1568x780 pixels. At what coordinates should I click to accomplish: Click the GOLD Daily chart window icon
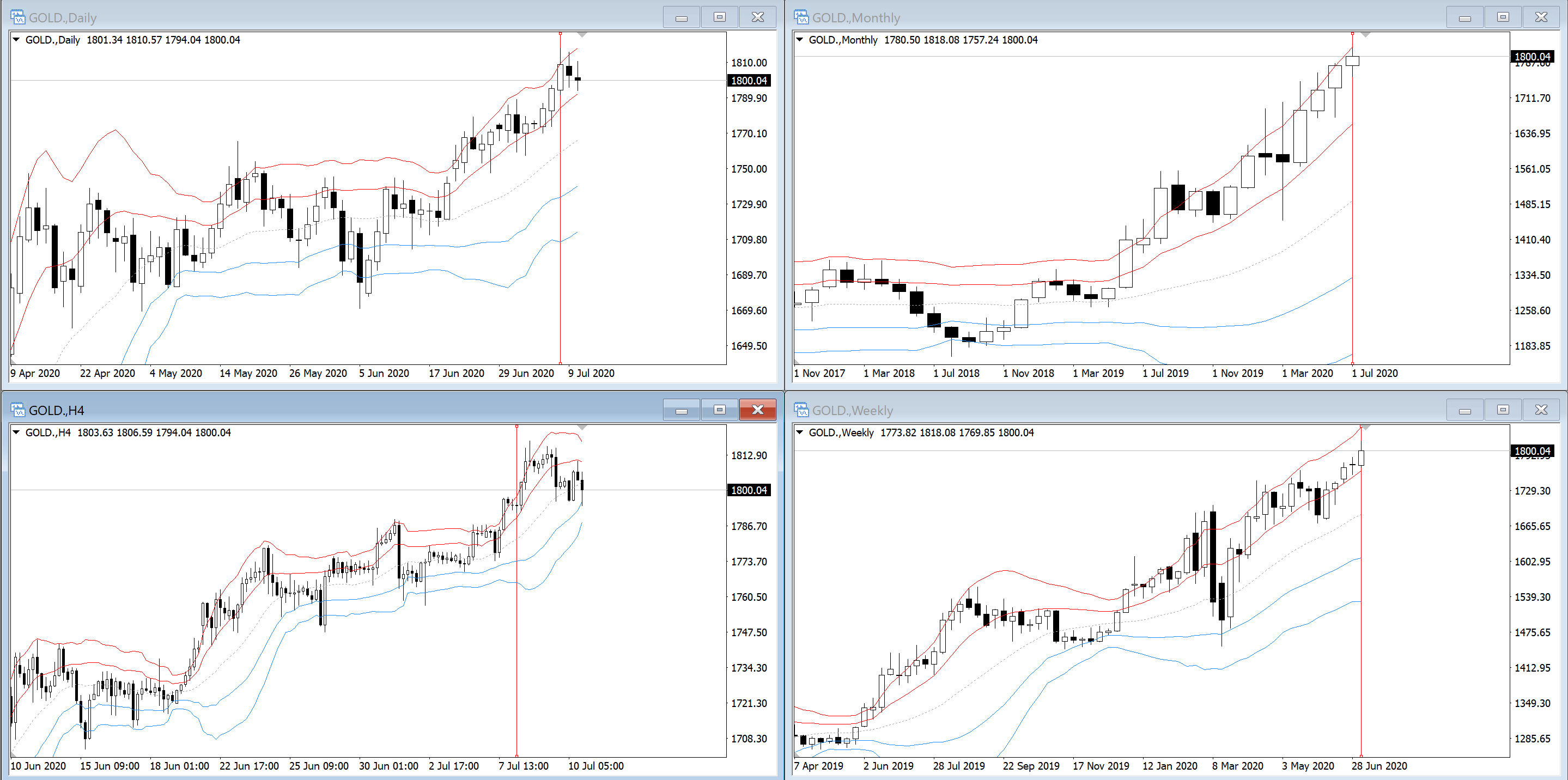17,17
